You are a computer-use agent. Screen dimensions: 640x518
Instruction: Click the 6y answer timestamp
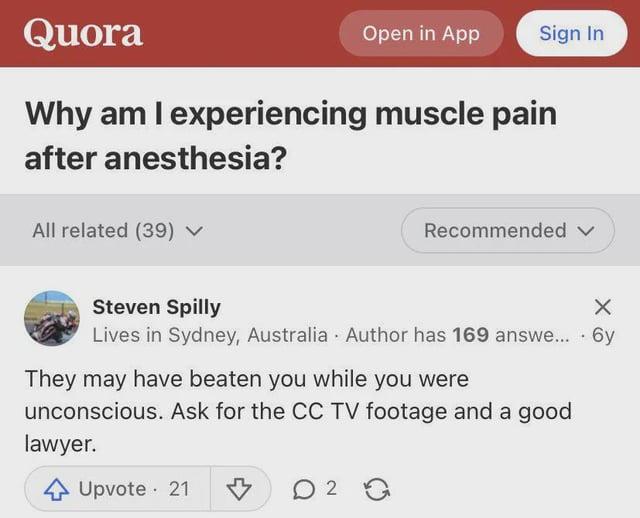pyautogui.click(x=603, y=335)
